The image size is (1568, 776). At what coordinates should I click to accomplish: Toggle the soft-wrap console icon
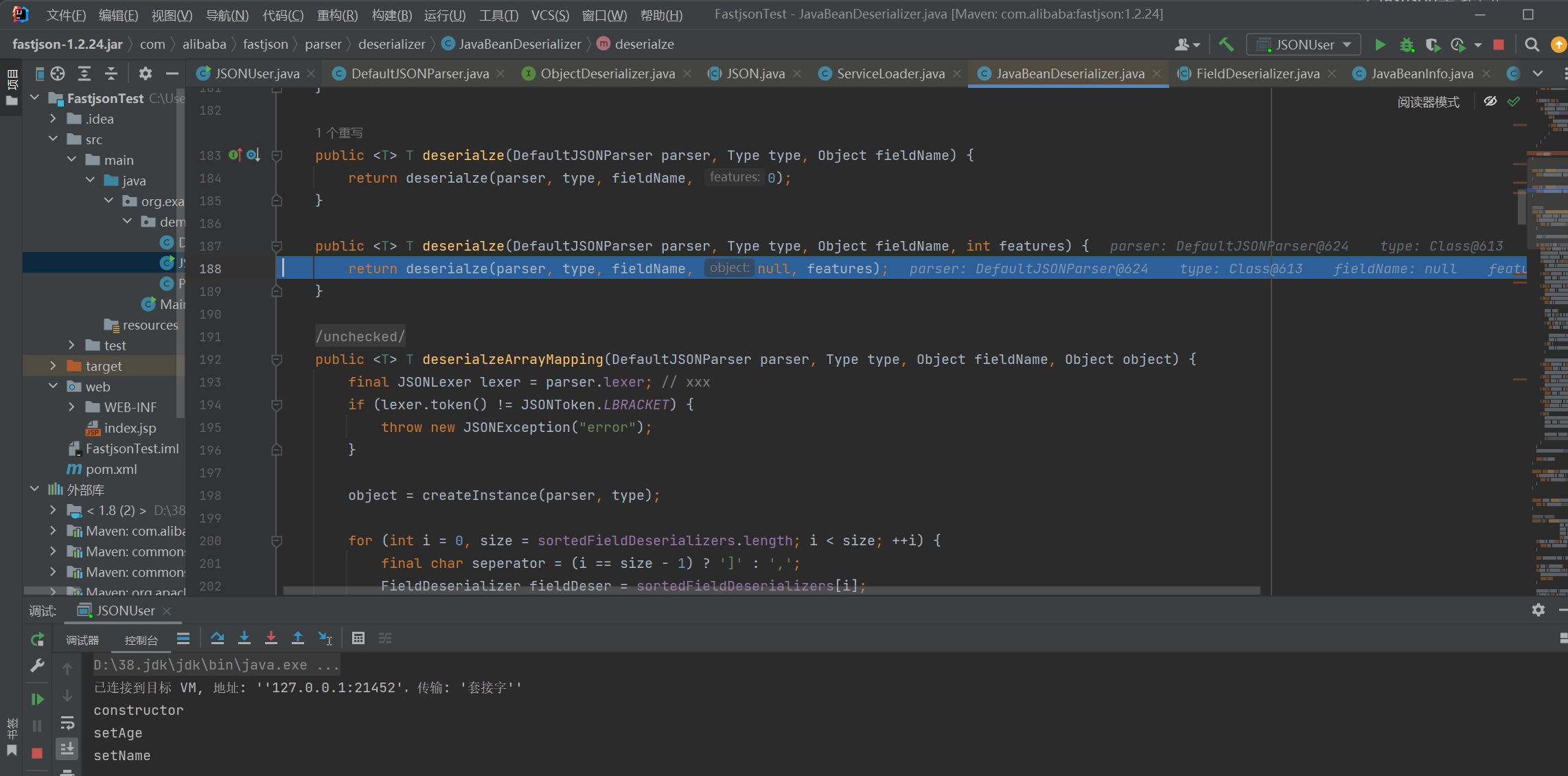pos(67,722)
